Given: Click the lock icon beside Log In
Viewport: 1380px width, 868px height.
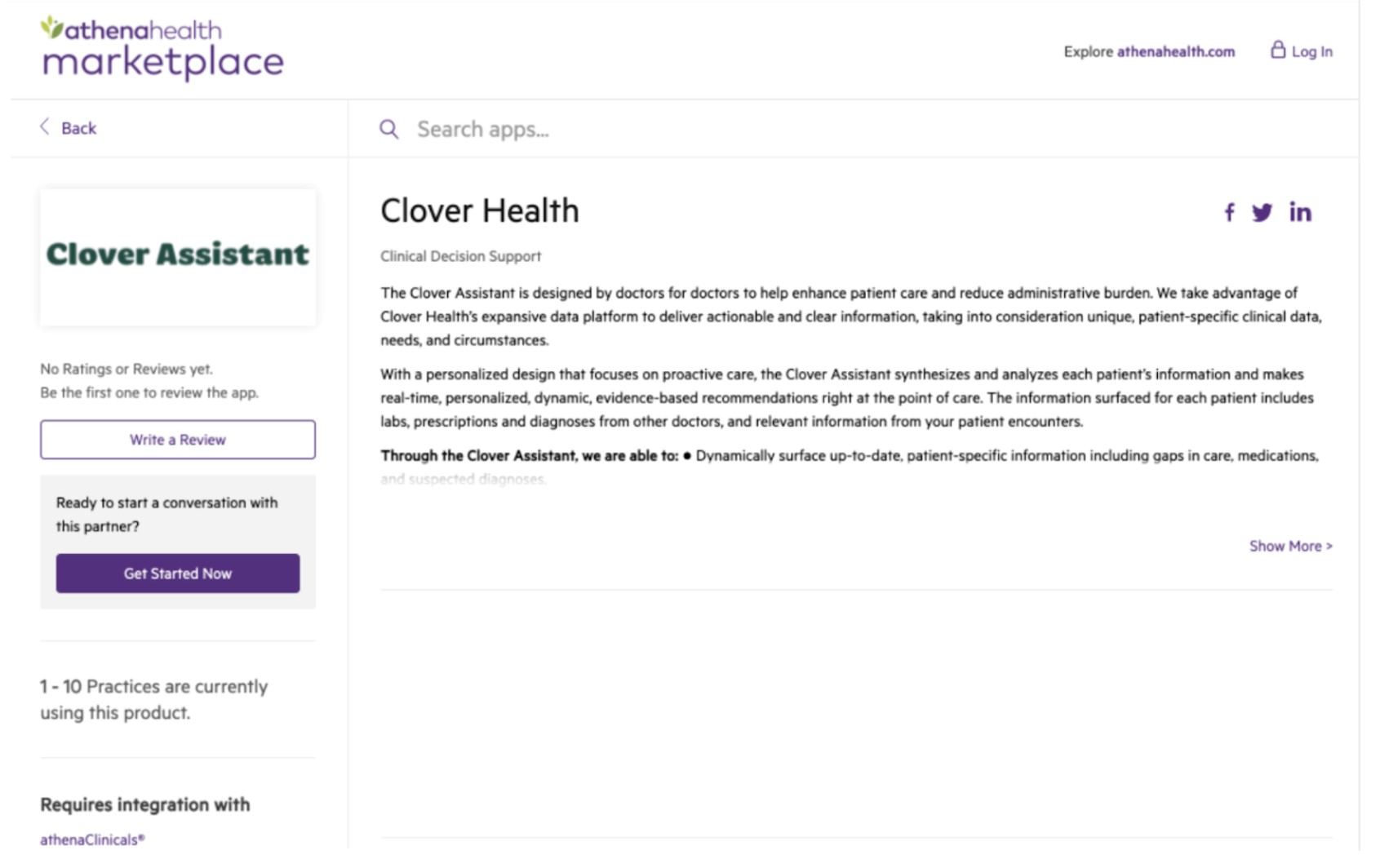Looking at the screenshot, I should (x=1277, y=50).
